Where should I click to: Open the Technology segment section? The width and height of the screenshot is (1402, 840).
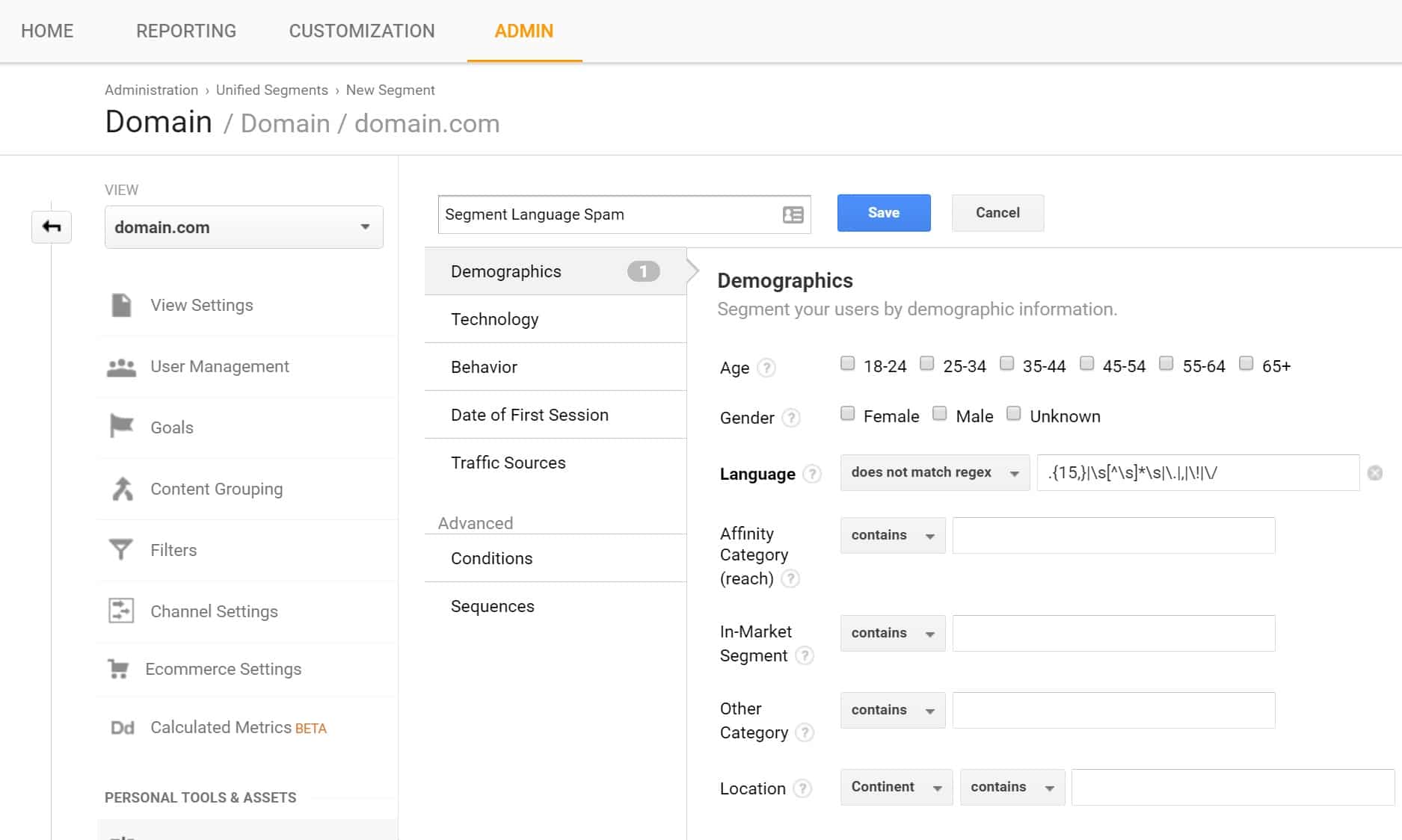[x=494, y=319]
